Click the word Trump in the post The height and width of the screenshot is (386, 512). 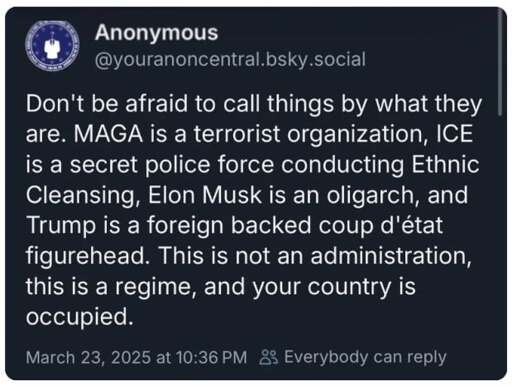click(x=61, y=225)
